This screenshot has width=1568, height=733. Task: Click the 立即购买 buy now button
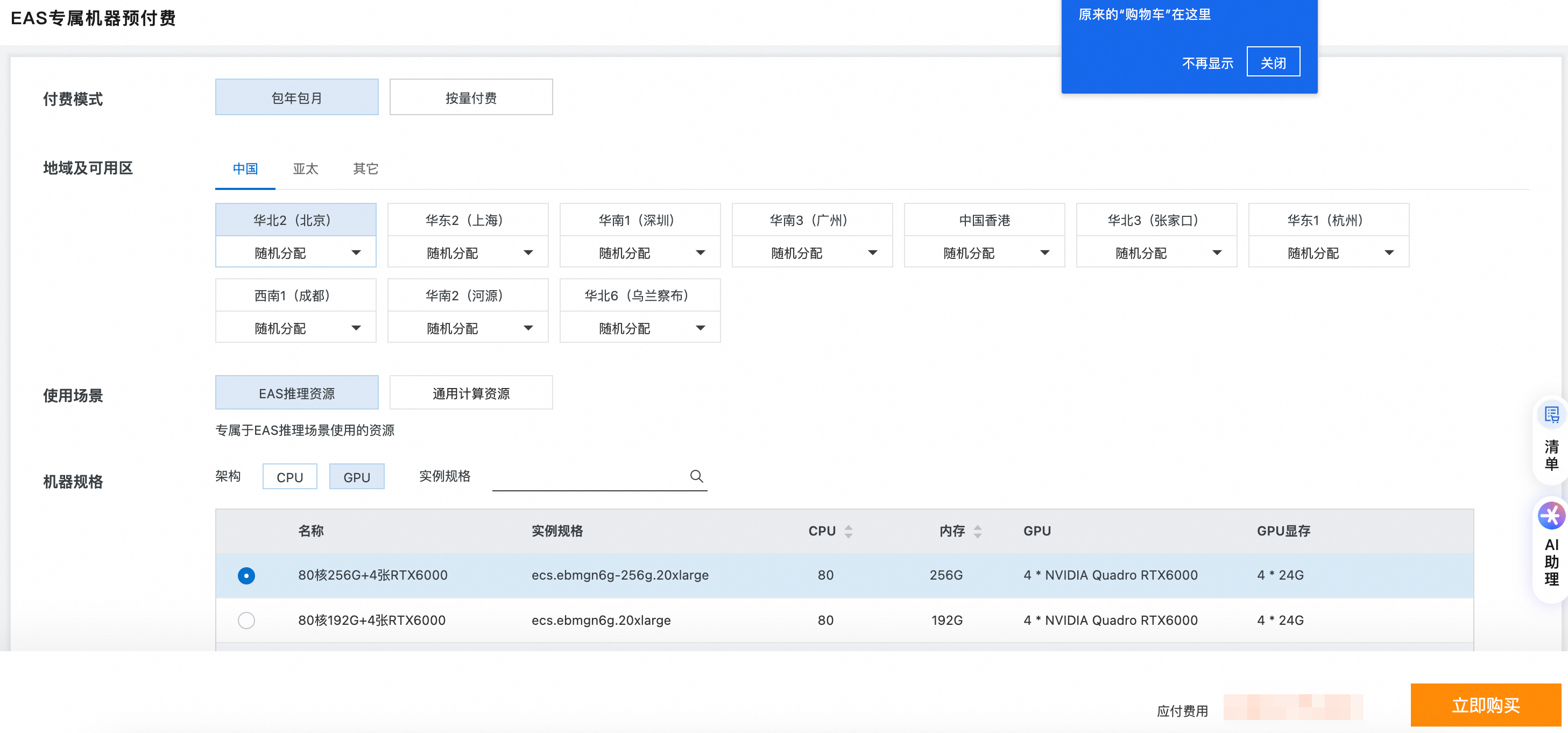1485,705
